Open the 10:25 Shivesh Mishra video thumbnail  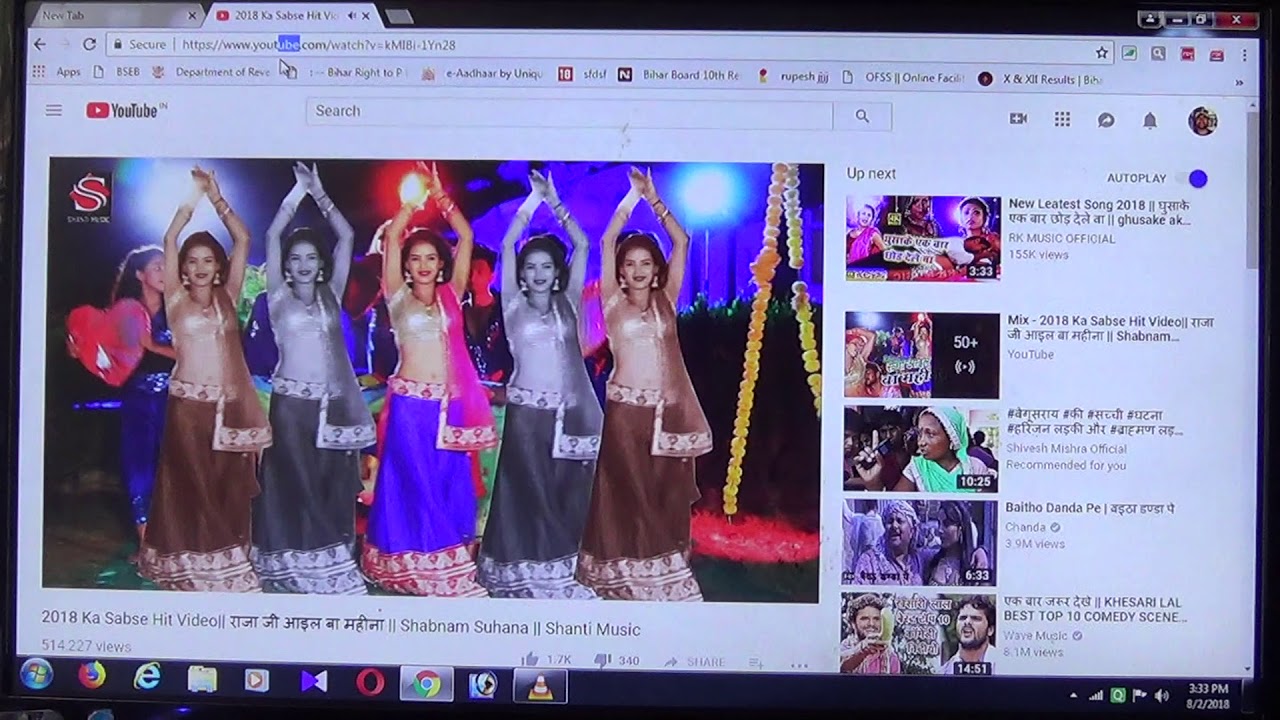point(921,449)
